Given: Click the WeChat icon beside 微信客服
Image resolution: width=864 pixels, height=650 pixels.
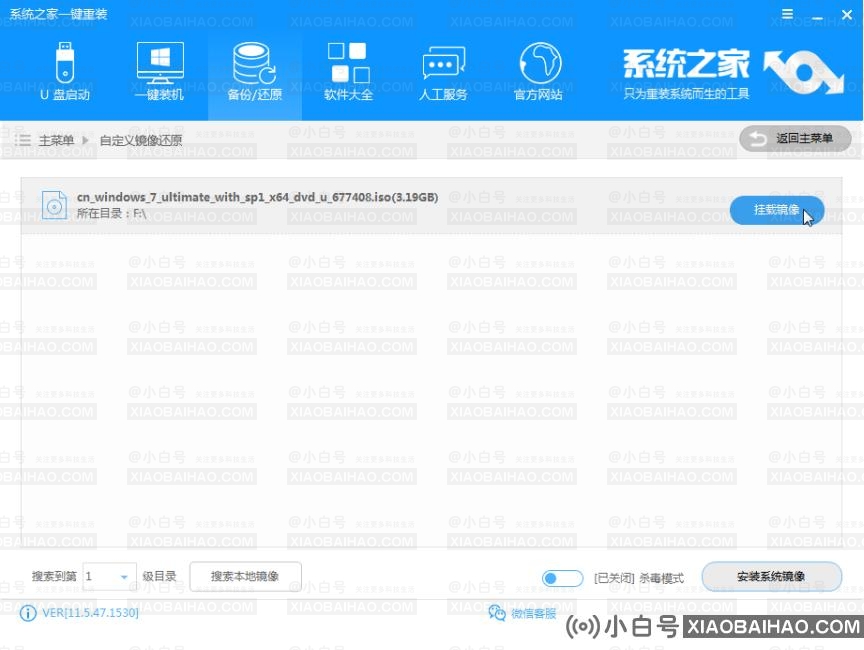Looking at the screenshot, I should pos(497,613).
